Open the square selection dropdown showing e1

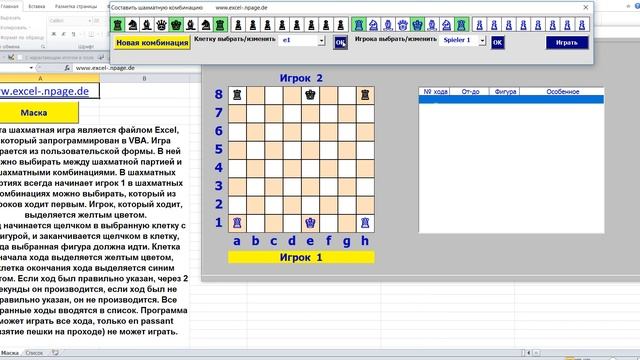coord(322,40)
